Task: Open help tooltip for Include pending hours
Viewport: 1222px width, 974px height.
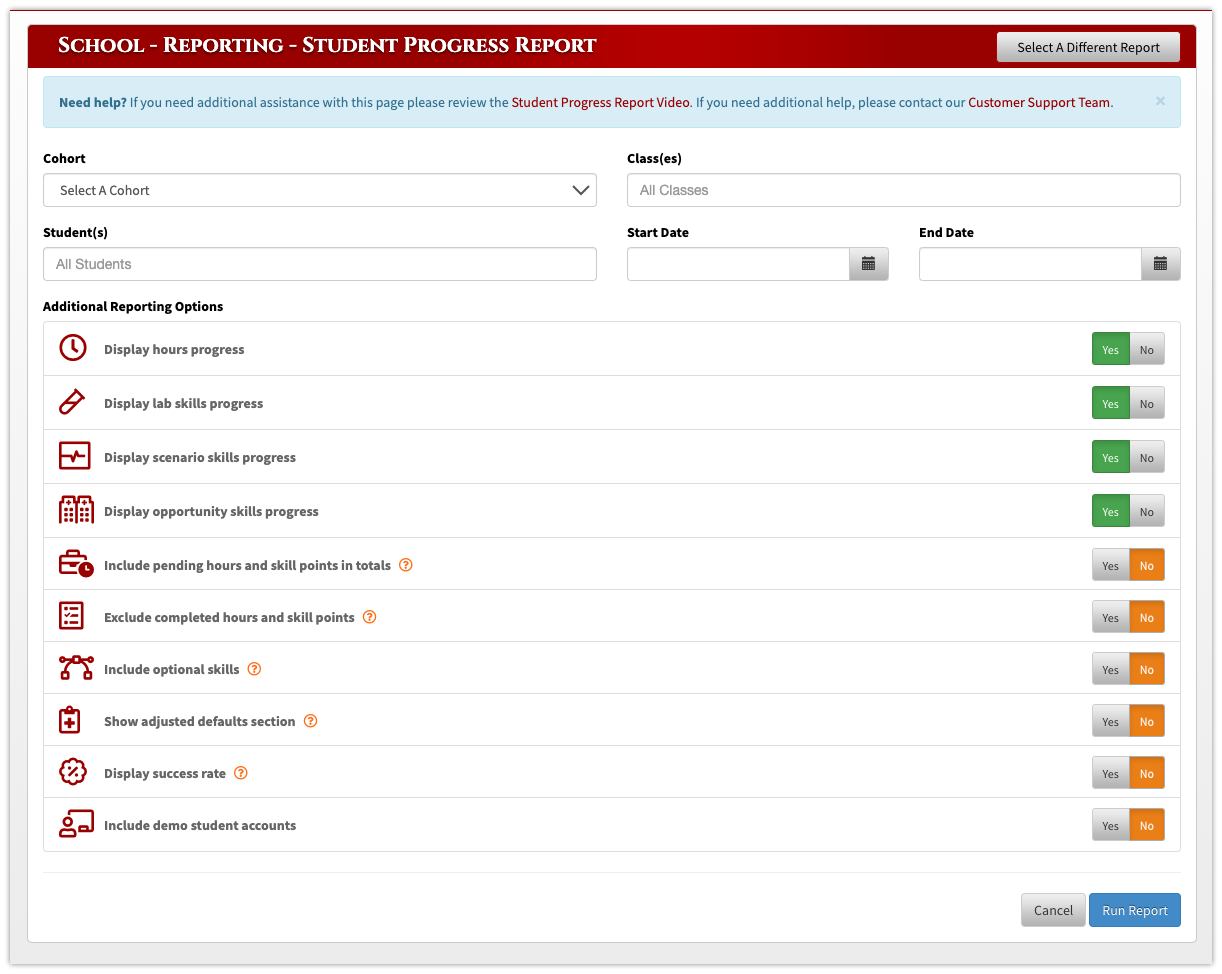Action: (406, 565)
